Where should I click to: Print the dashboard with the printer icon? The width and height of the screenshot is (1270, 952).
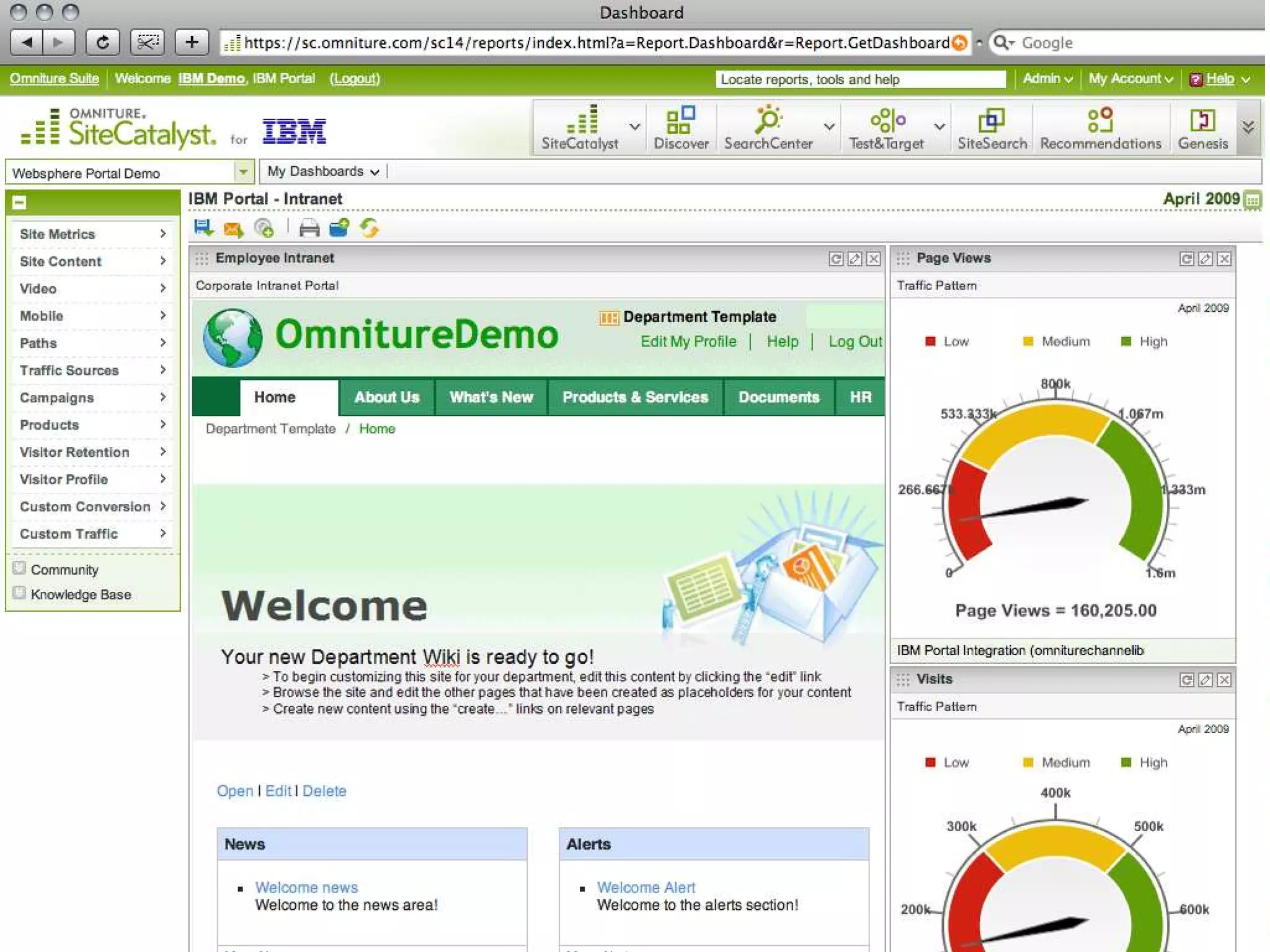pos(309,229)
